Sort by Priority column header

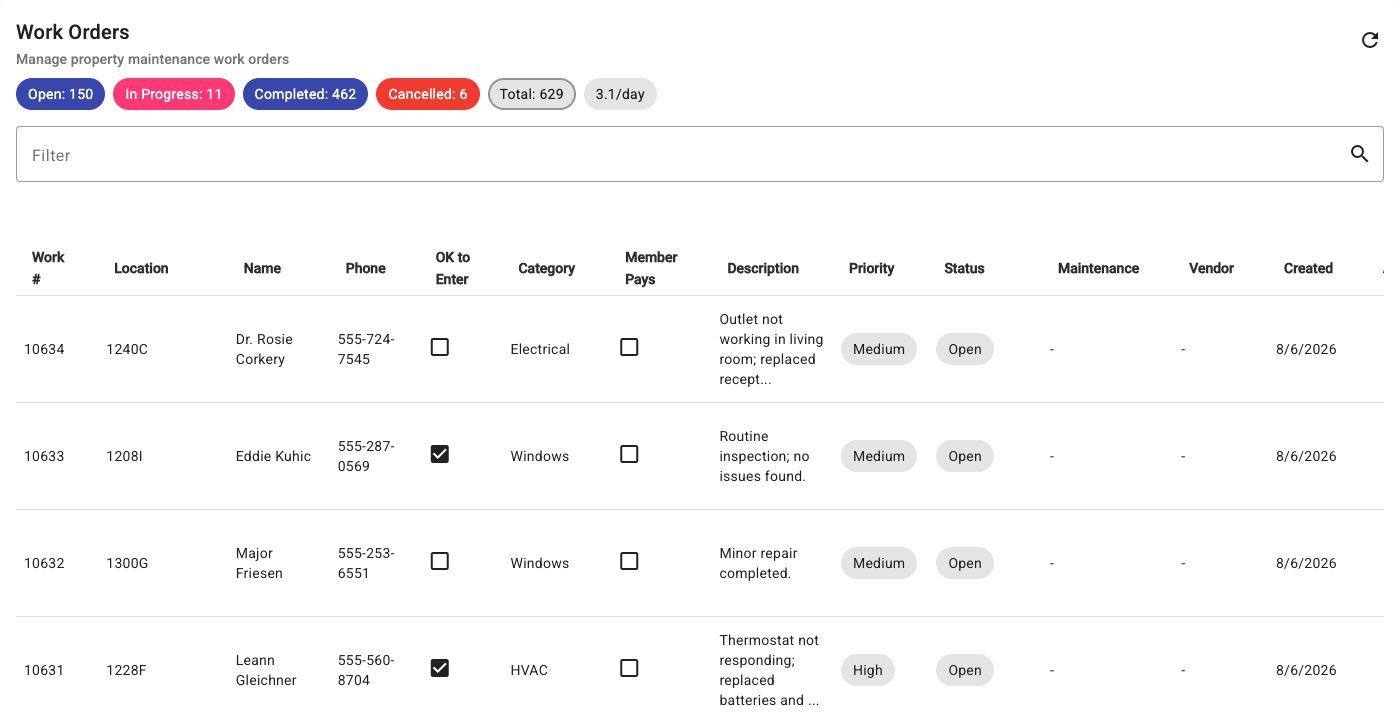[x=871, y=268]
